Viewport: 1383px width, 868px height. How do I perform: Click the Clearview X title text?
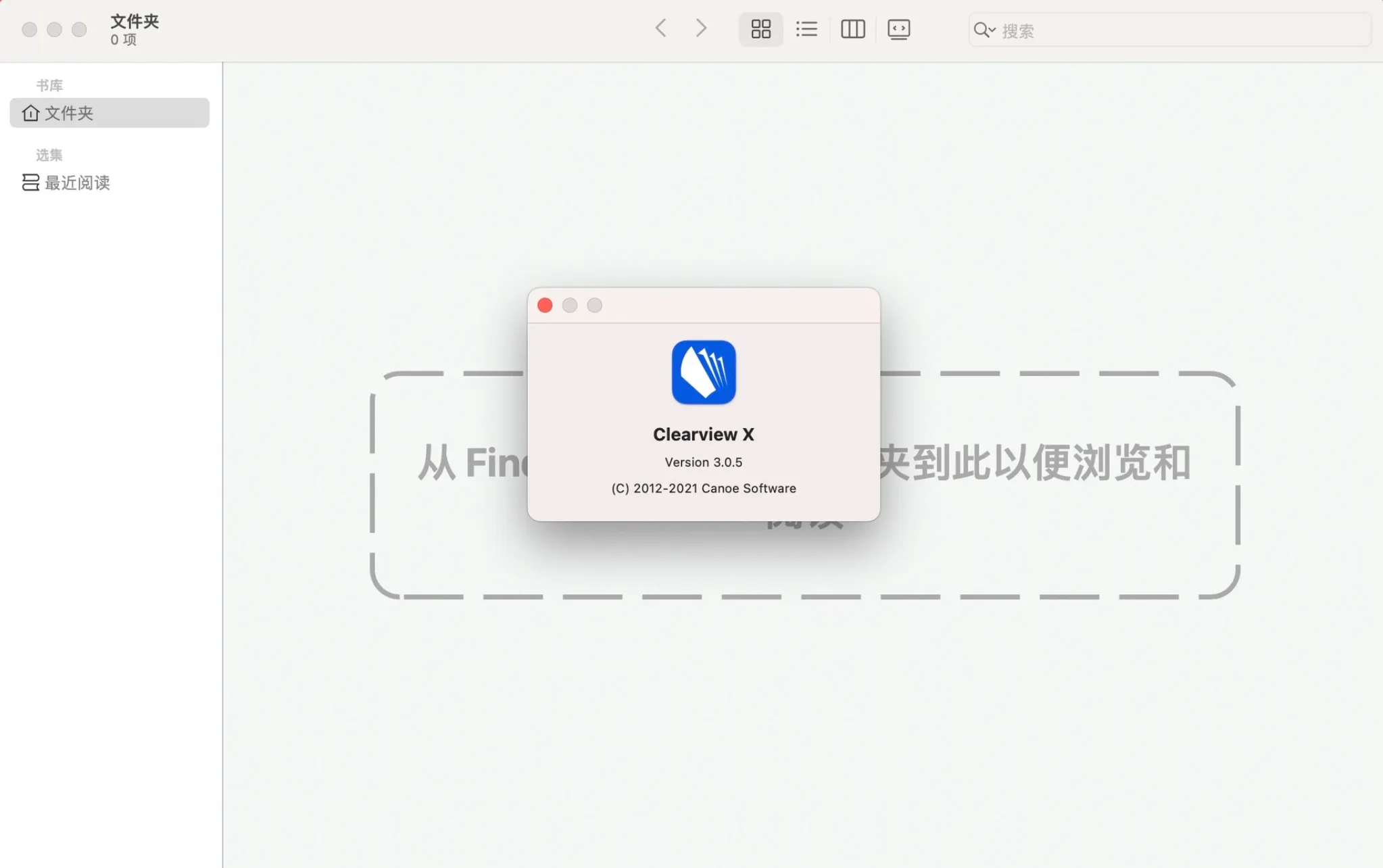point(704,435)
